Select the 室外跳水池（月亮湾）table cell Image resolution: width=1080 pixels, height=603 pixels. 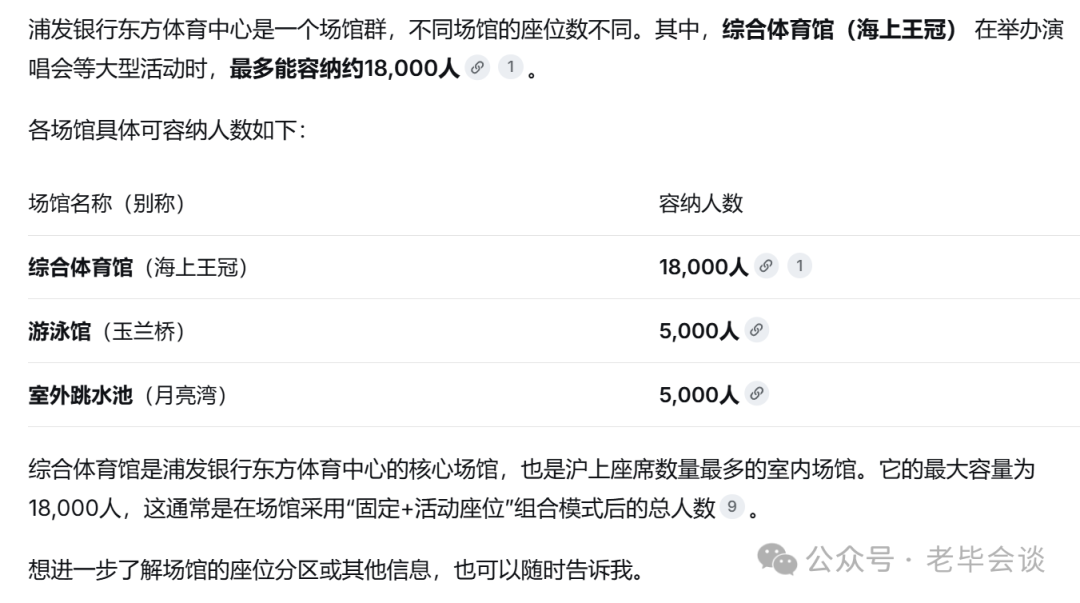click(128, 395)
